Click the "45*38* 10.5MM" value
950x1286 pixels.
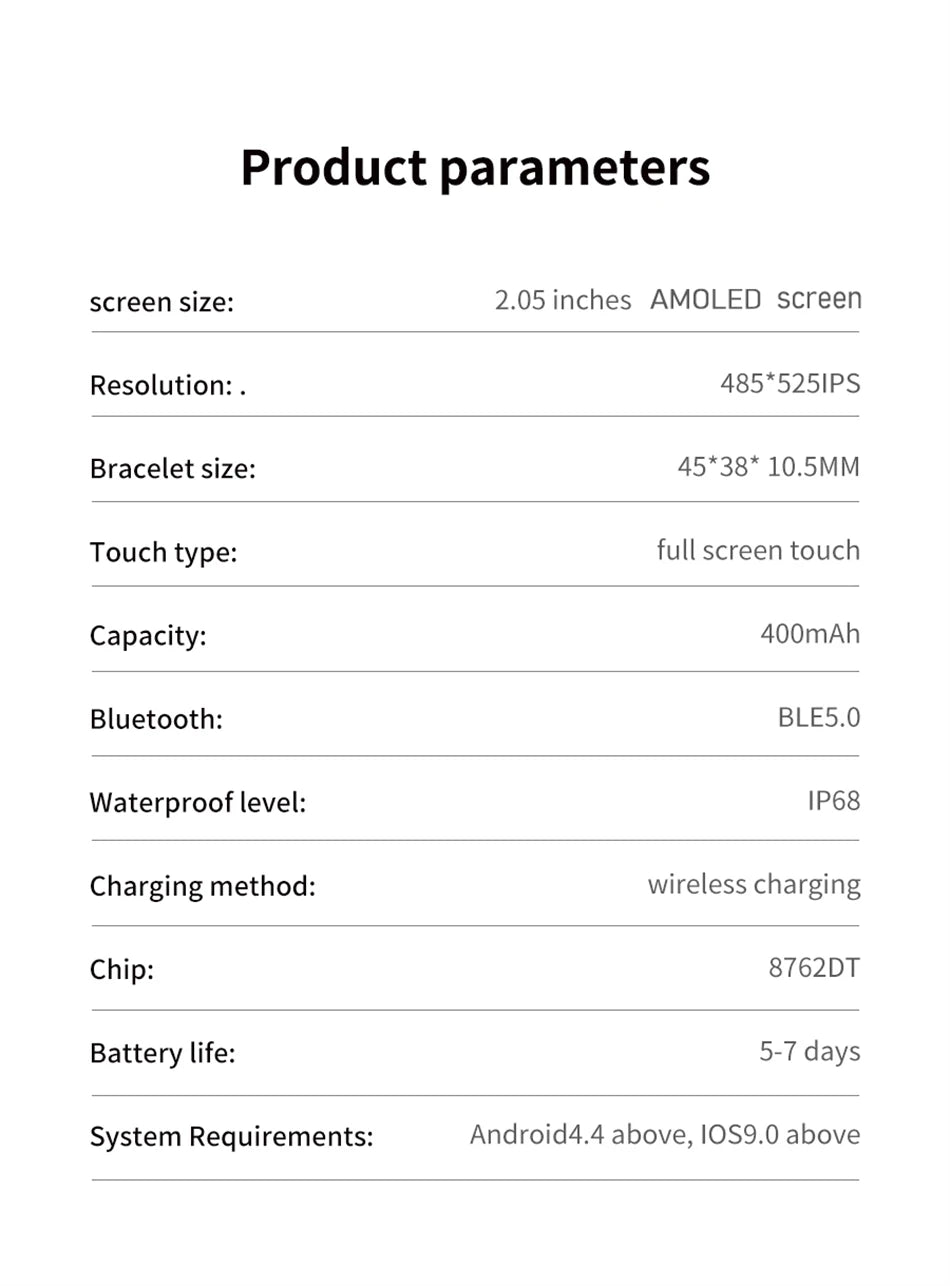coord(768,467)
